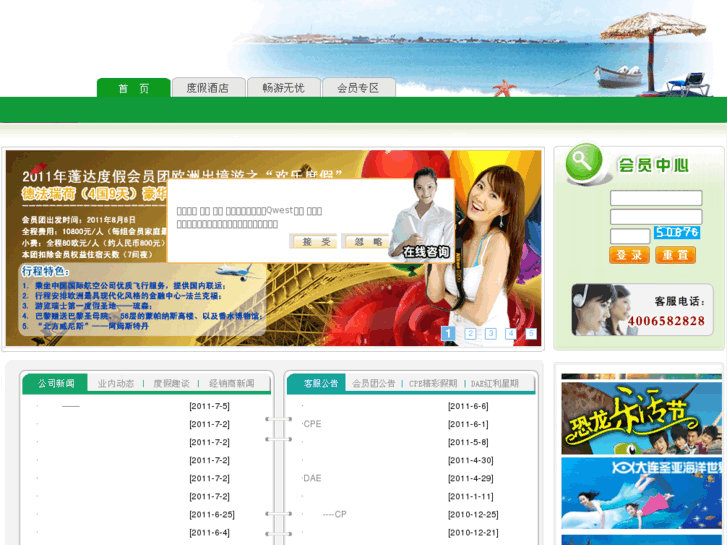Select the 客服公告 tab
Image resolution: width=727 pixels, height=545 pixels.
[320, 384]
